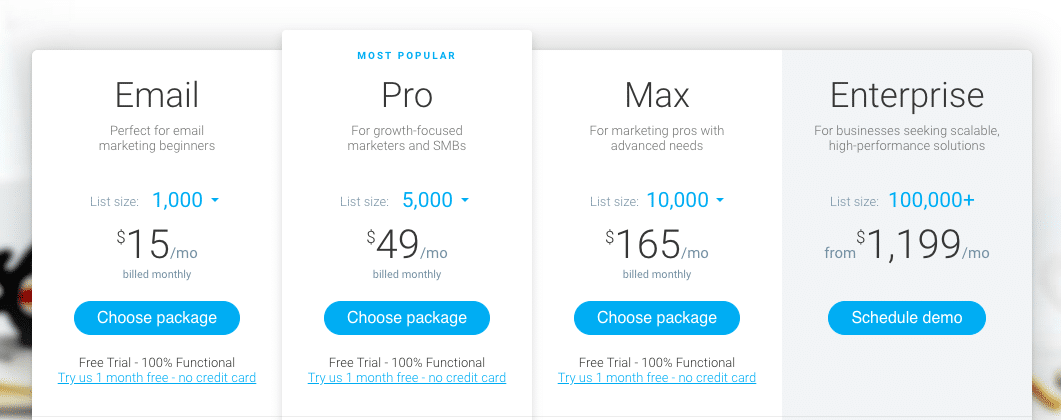
Task: Click the MOST POPULAR badge label
Action: pos(407,55)
